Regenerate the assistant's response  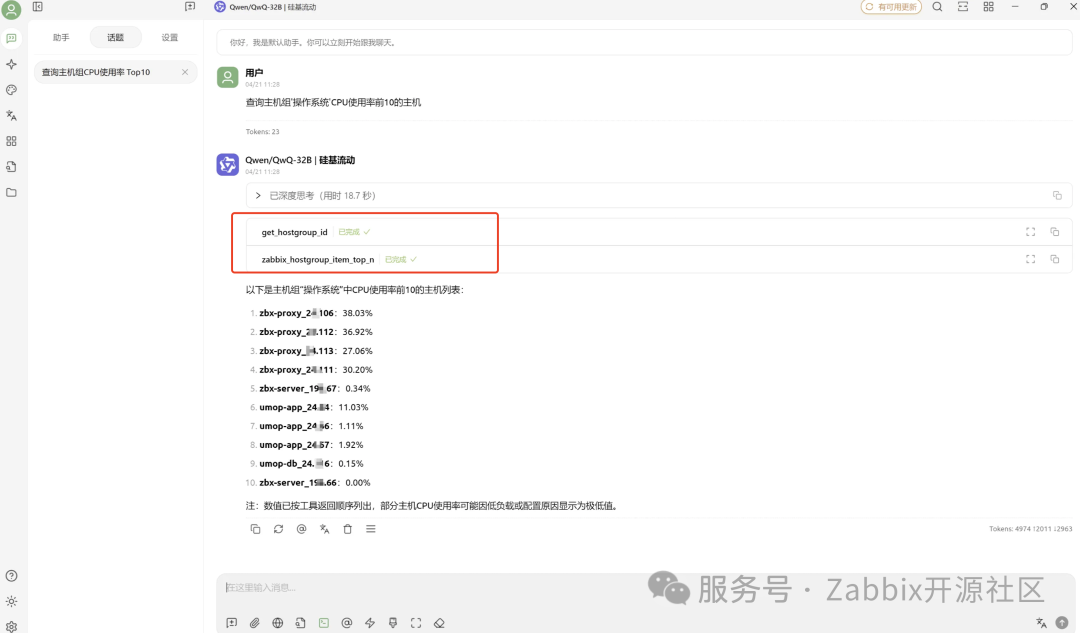coord(278,529)
